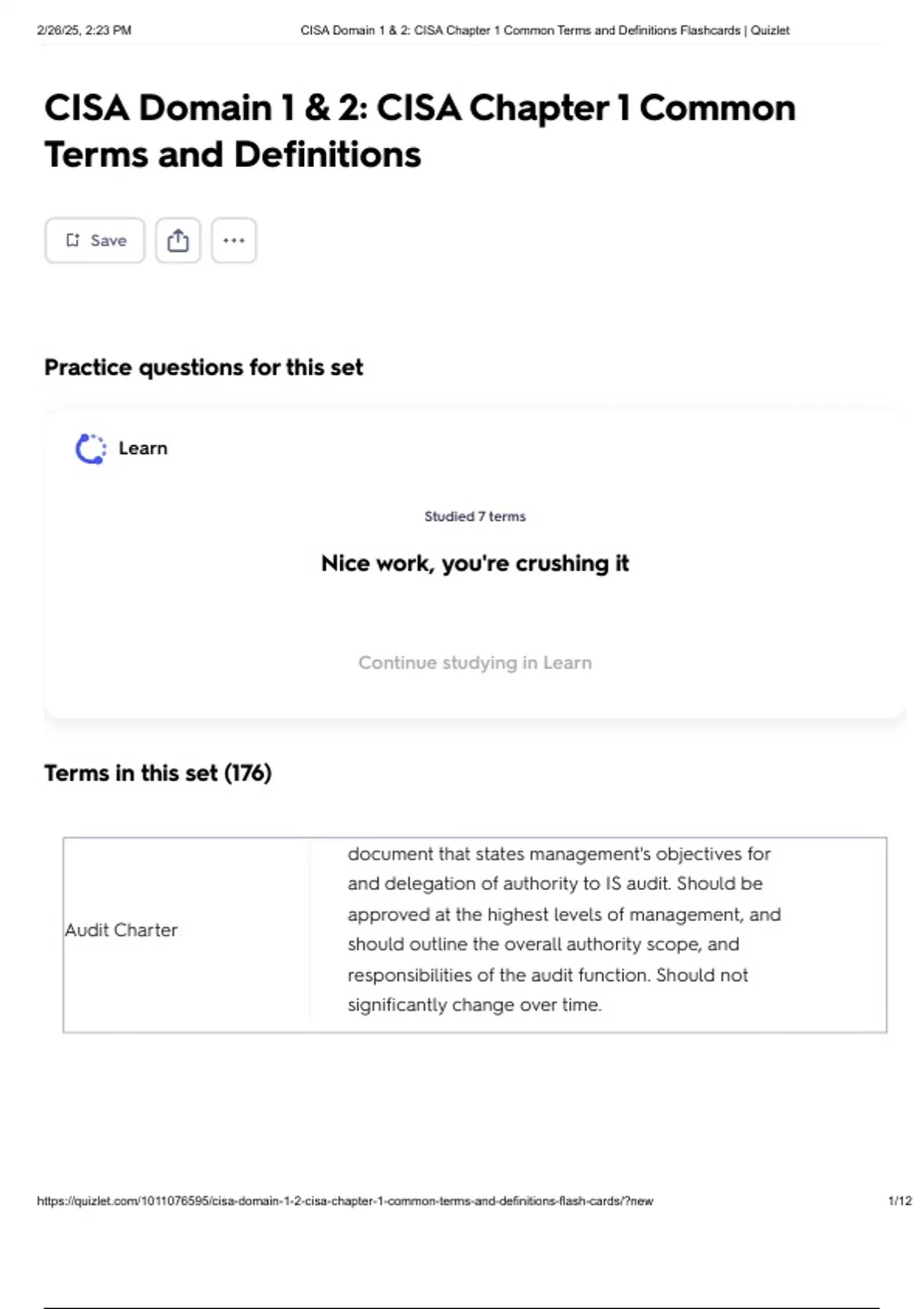Click the Save button

pyautogui.click(x=95, y=240)
